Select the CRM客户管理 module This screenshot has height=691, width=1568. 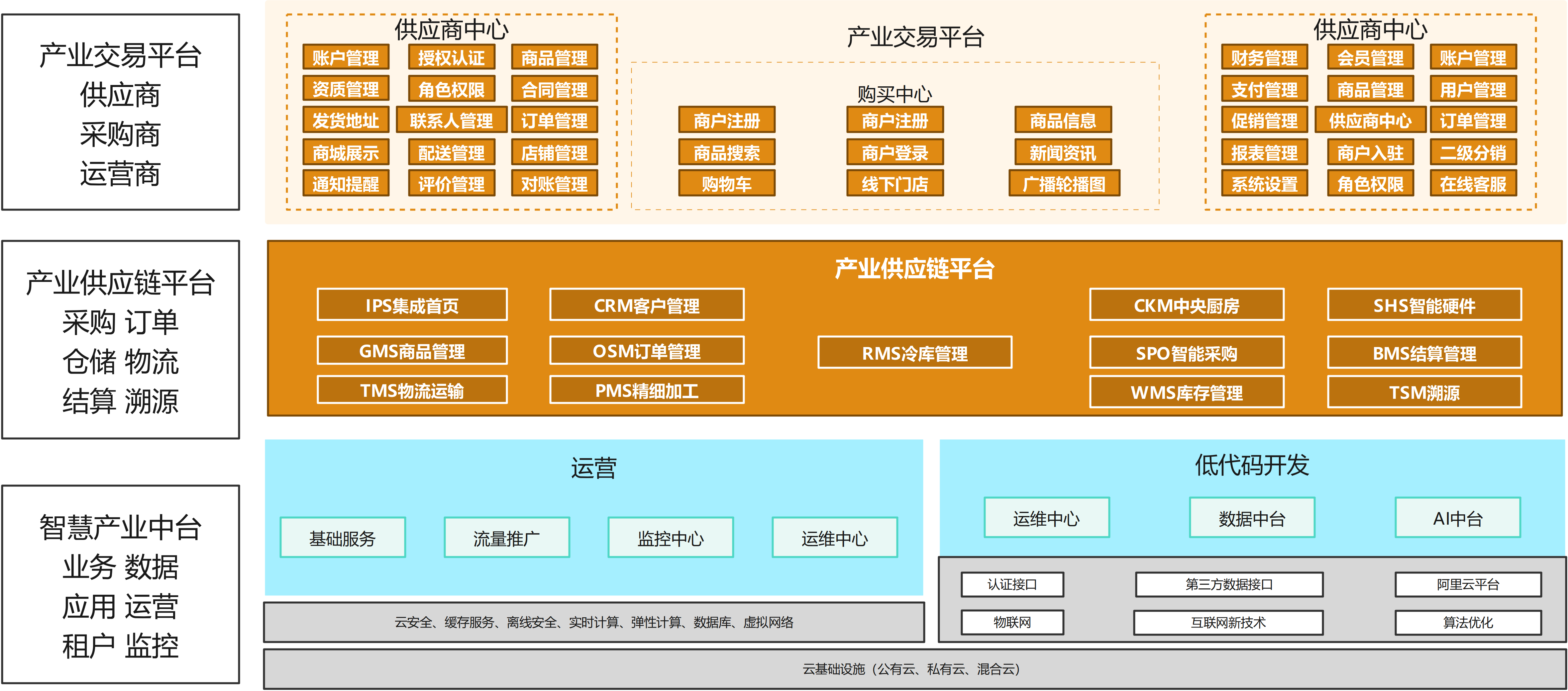[646, 305]
